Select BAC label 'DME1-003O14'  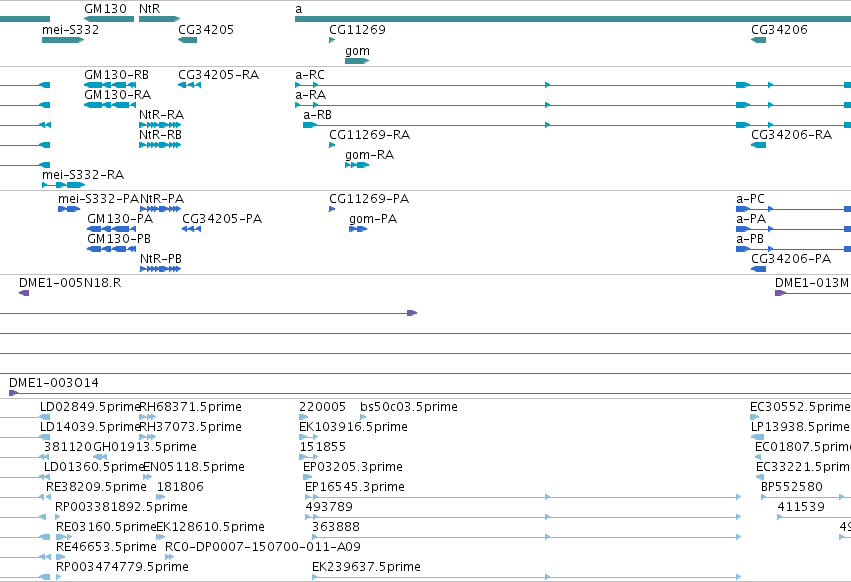click(x=54, y=383)
